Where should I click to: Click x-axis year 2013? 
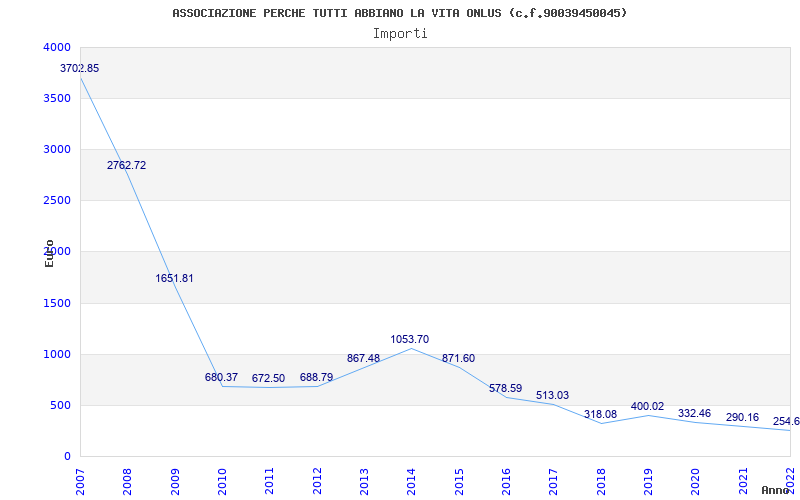(x=364, y=482)
